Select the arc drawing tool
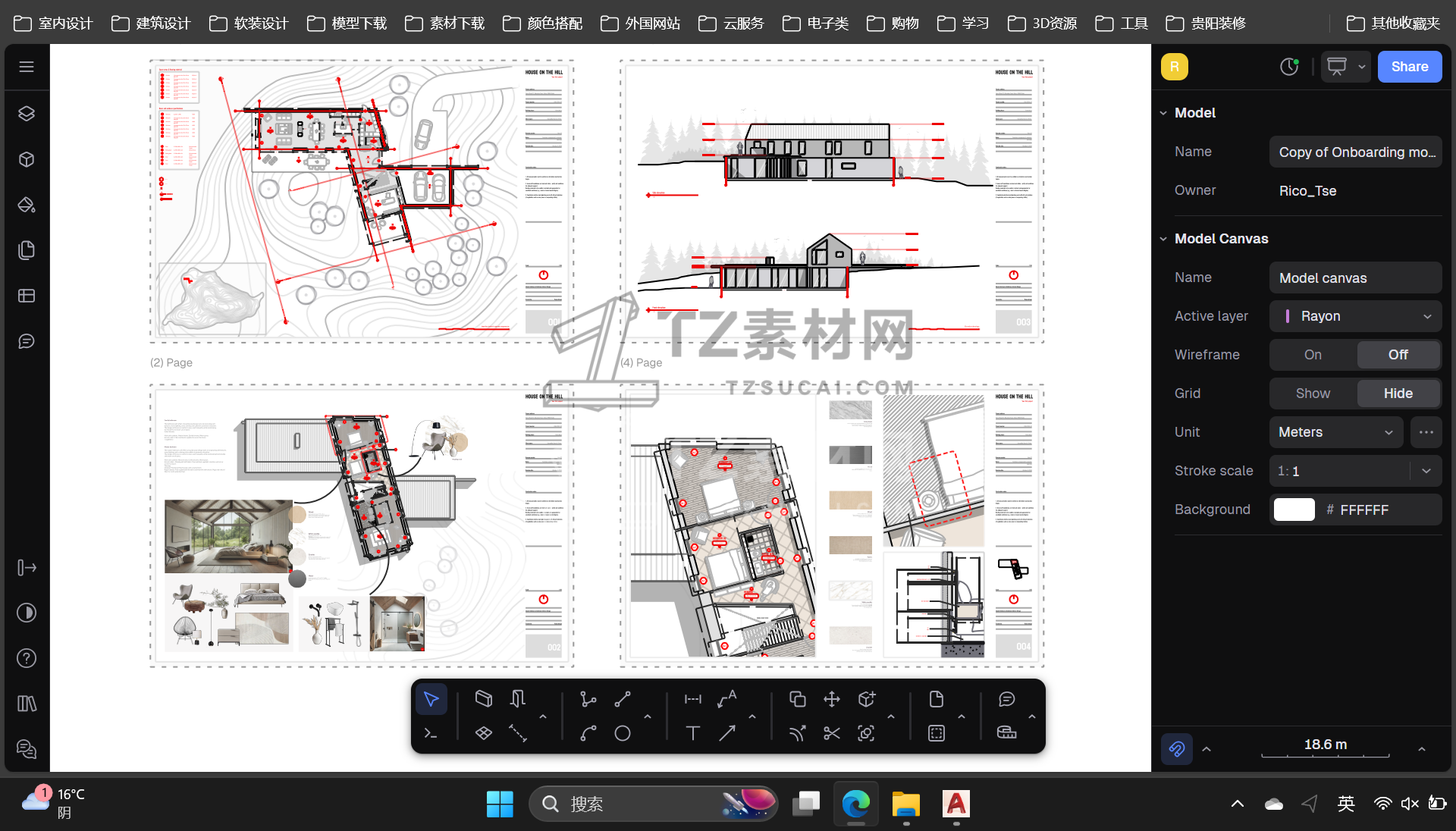The width and height of the screenshot is (1456, 831). (x=588, y=733)
